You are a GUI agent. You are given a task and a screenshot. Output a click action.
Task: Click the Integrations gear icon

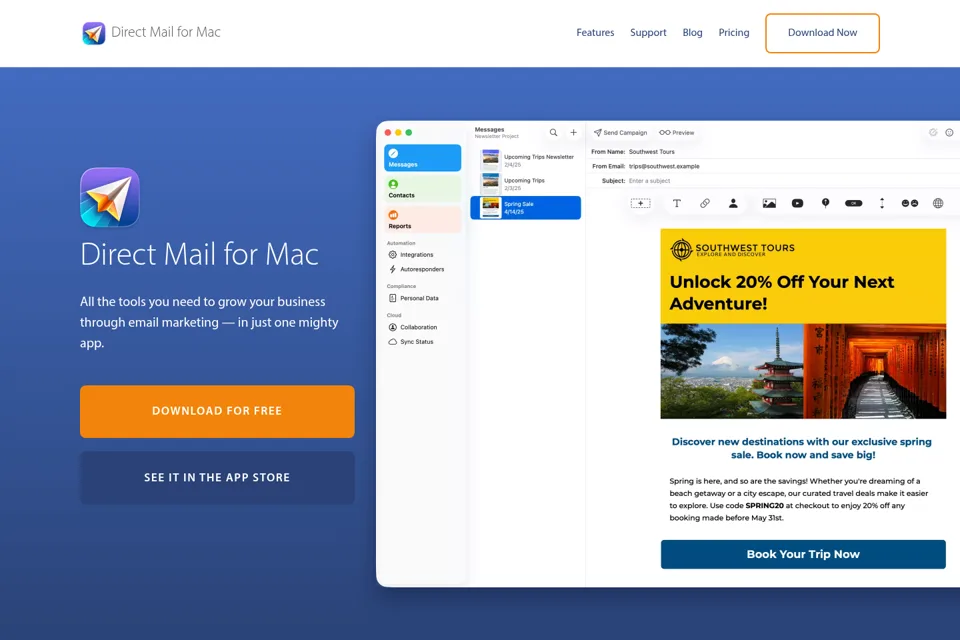click(392, 255)
